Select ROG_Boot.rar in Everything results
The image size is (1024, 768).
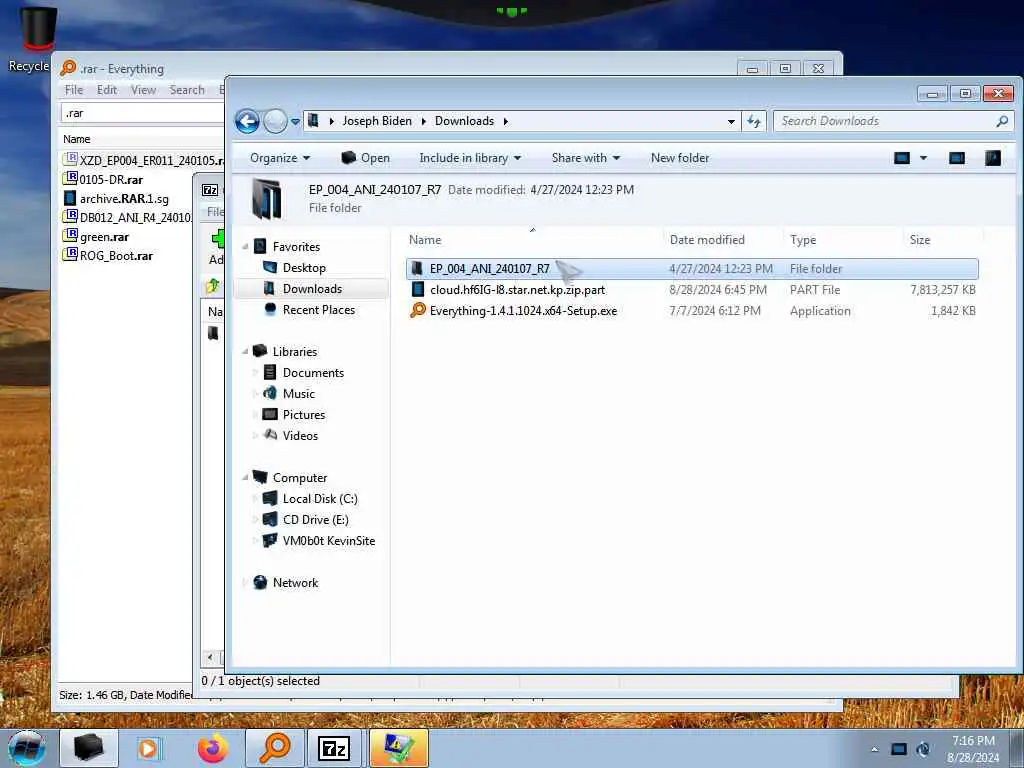116,256
